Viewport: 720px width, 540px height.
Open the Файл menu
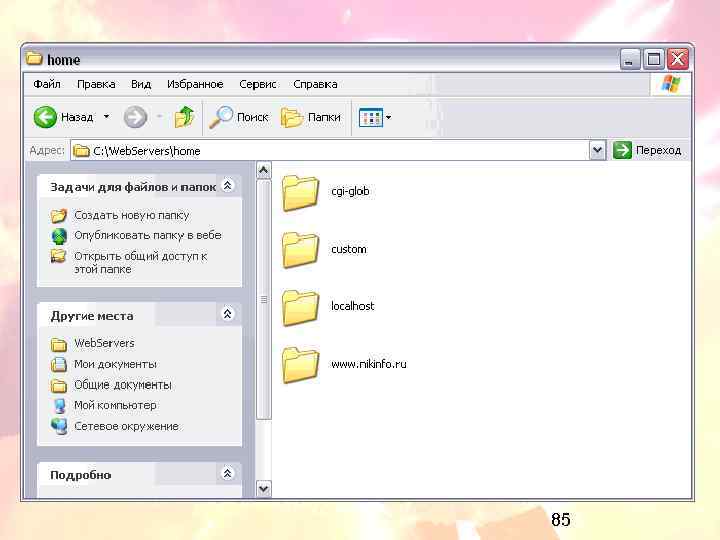point(47,84)
